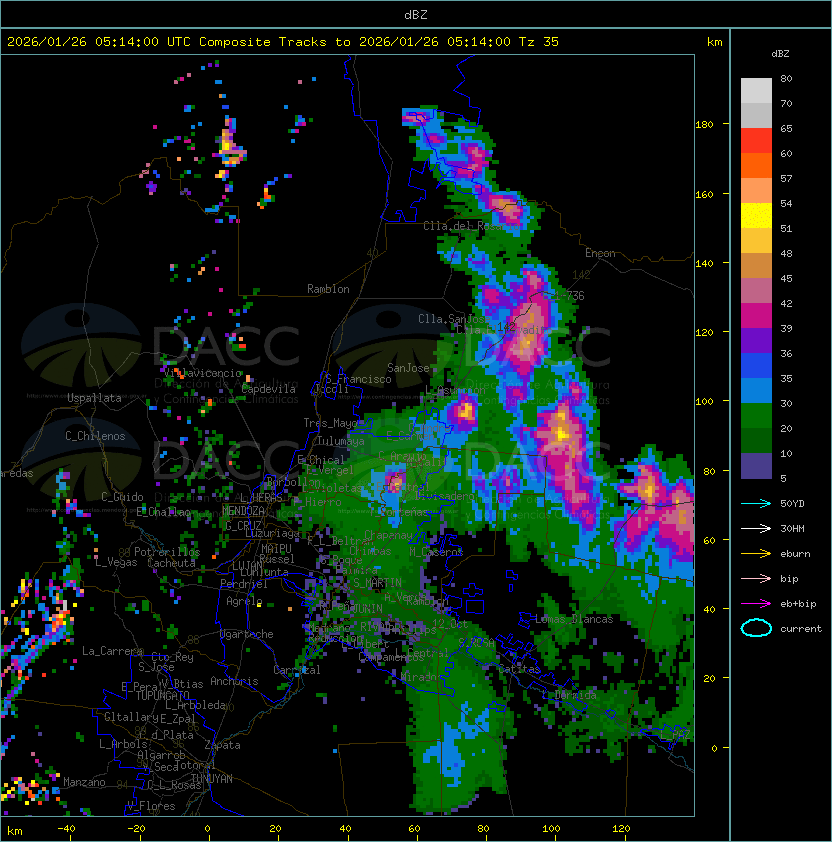The height and width of the screenshot is (842, 832).
Task: Click the 'SanJose' place label
Action: coord(408,368)
